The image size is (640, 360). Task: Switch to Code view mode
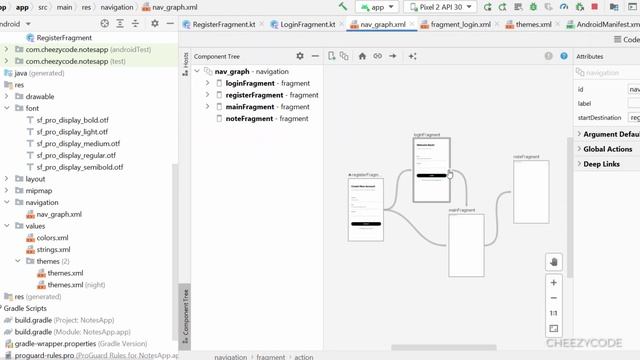click(x=627, y=39)
